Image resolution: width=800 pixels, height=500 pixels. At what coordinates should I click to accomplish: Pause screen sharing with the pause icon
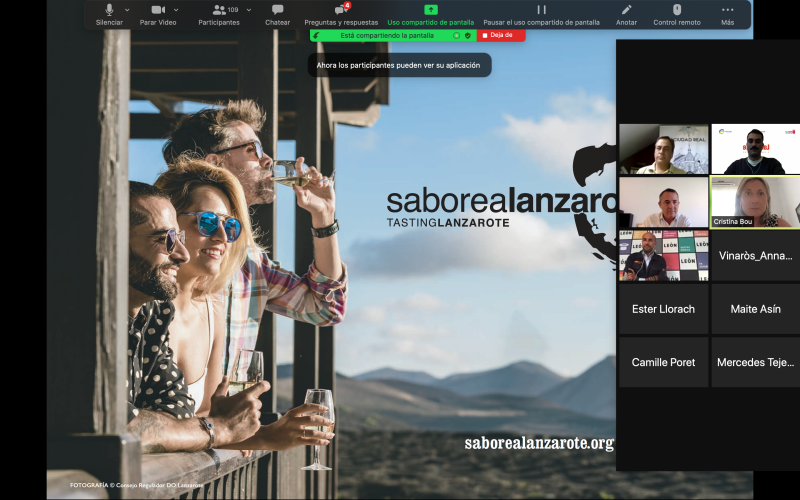(x=541, y=10)
